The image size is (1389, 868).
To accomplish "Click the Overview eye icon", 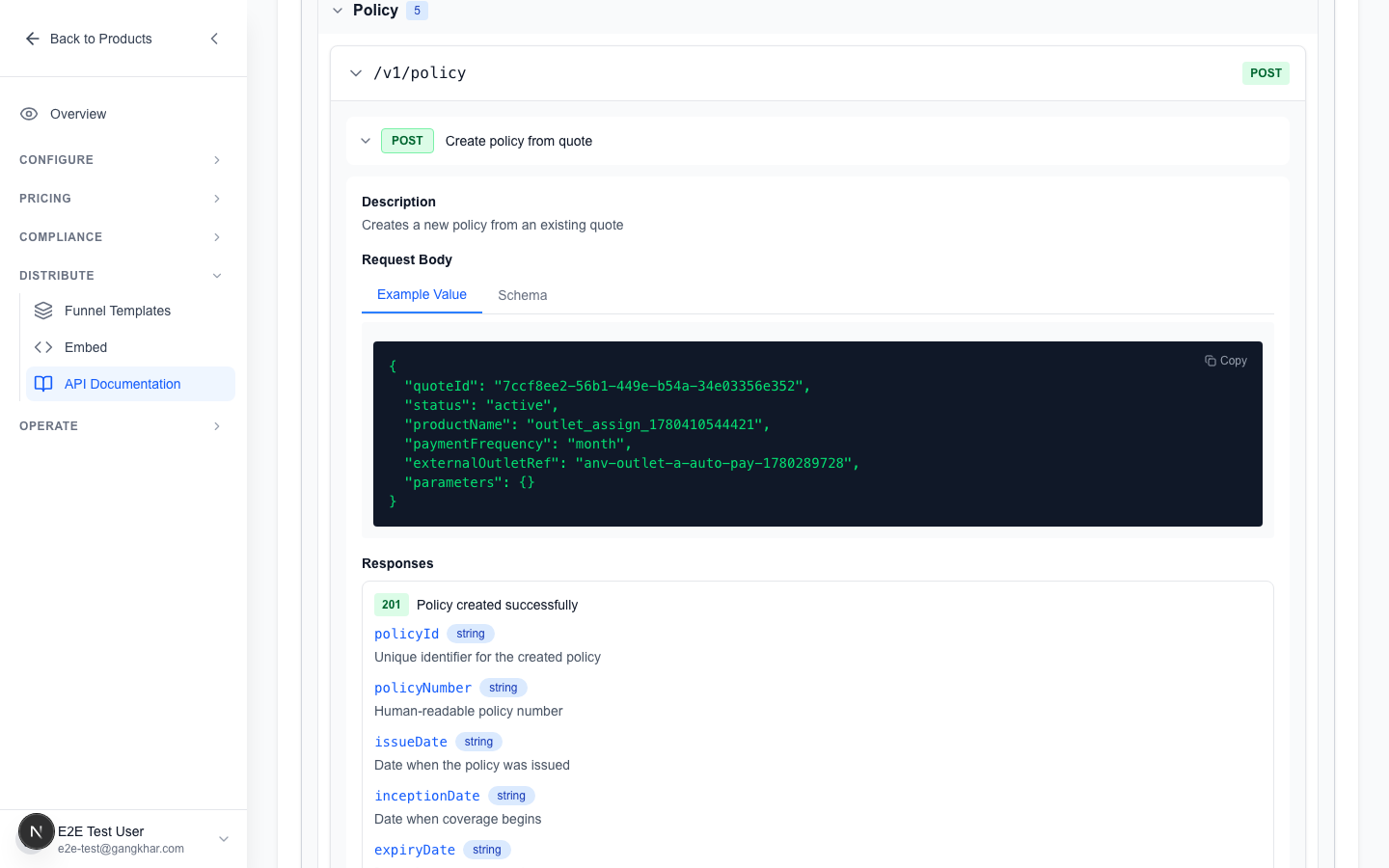I will tap(29, 114).
